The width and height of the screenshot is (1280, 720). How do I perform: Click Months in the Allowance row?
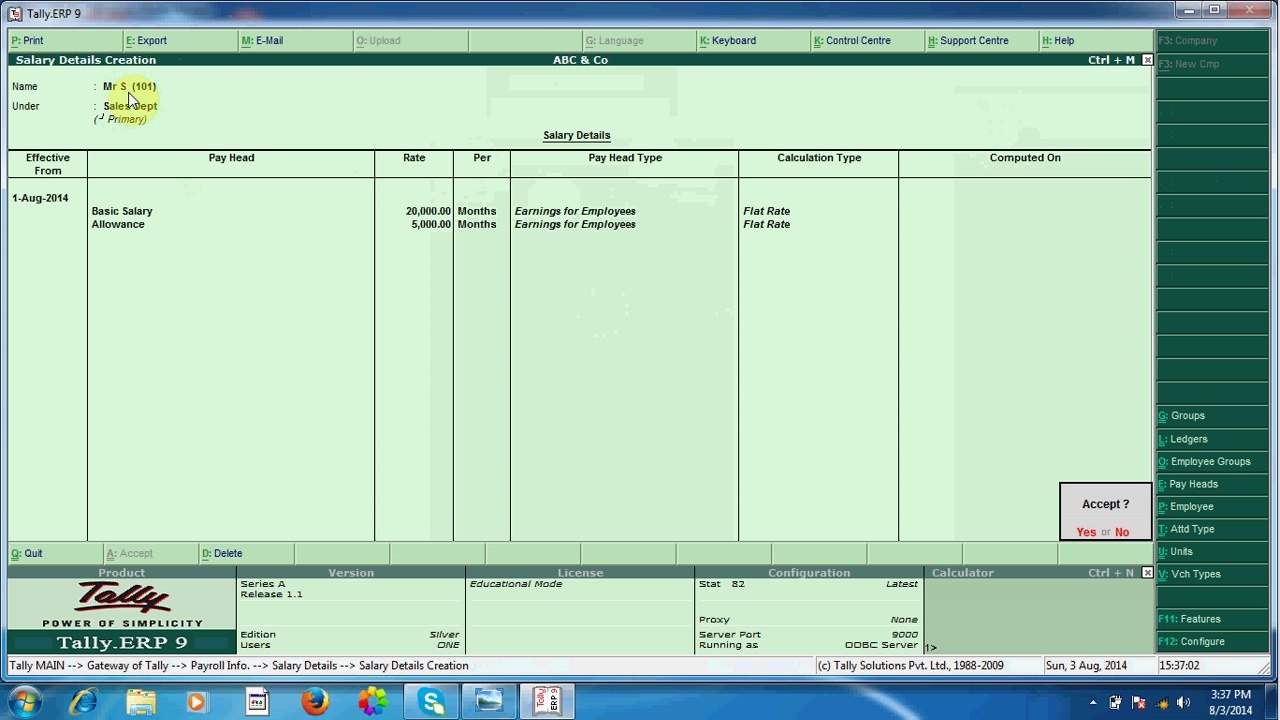(477, 224)
